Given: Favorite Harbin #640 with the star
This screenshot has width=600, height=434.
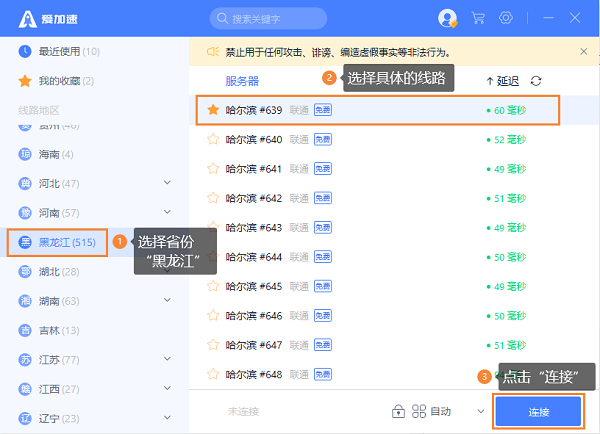Looking at the screenshot, I should pyautogui.click(x=213, y=139).
